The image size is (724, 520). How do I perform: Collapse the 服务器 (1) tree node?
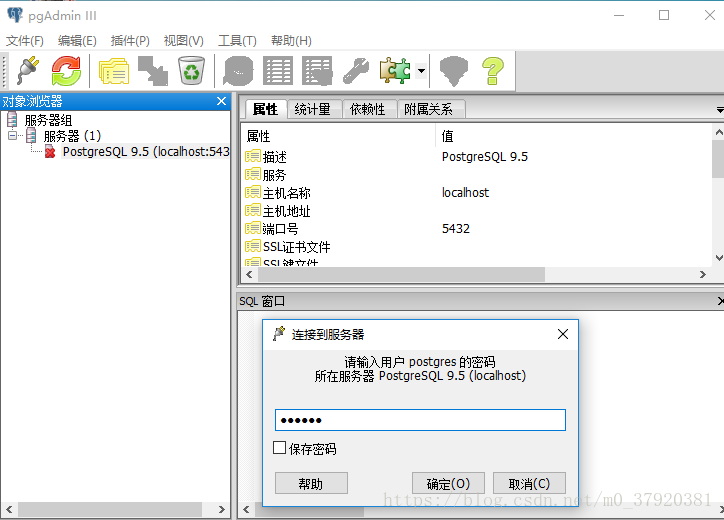(12, 136)
